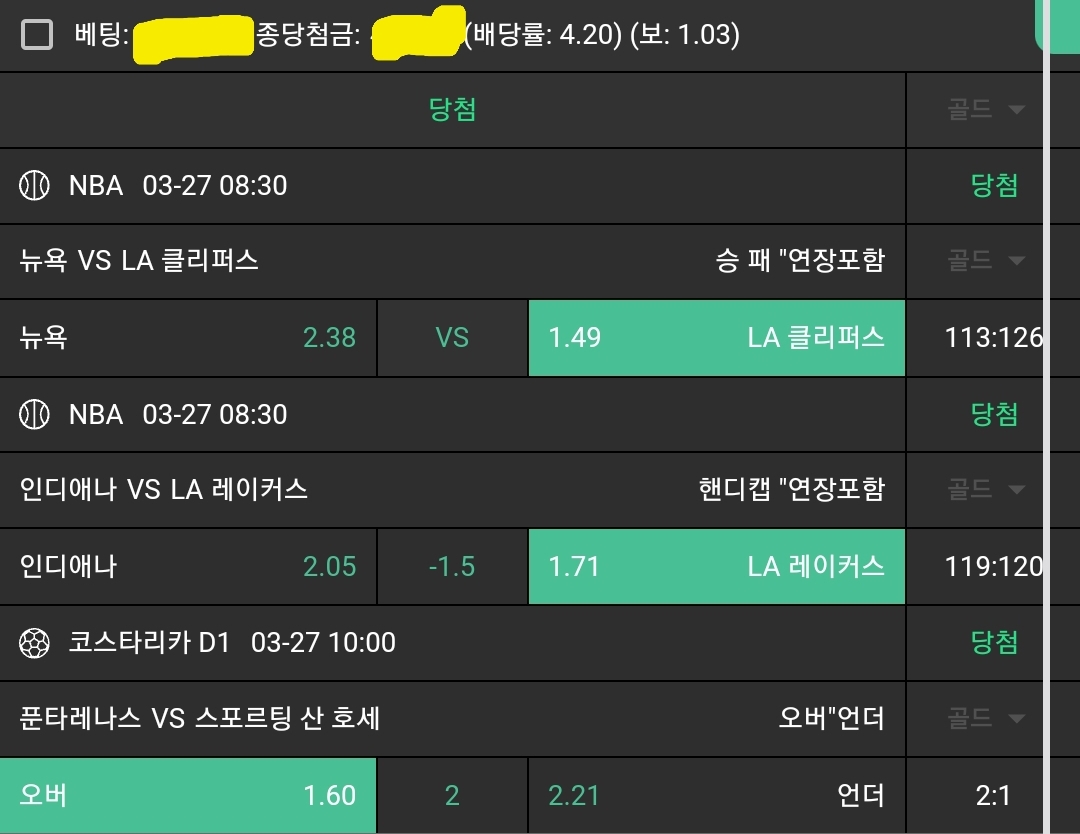Click the basketball icon for 인디애나 match
Viewport: 1080px width, 834px height.
pos(35,414)
